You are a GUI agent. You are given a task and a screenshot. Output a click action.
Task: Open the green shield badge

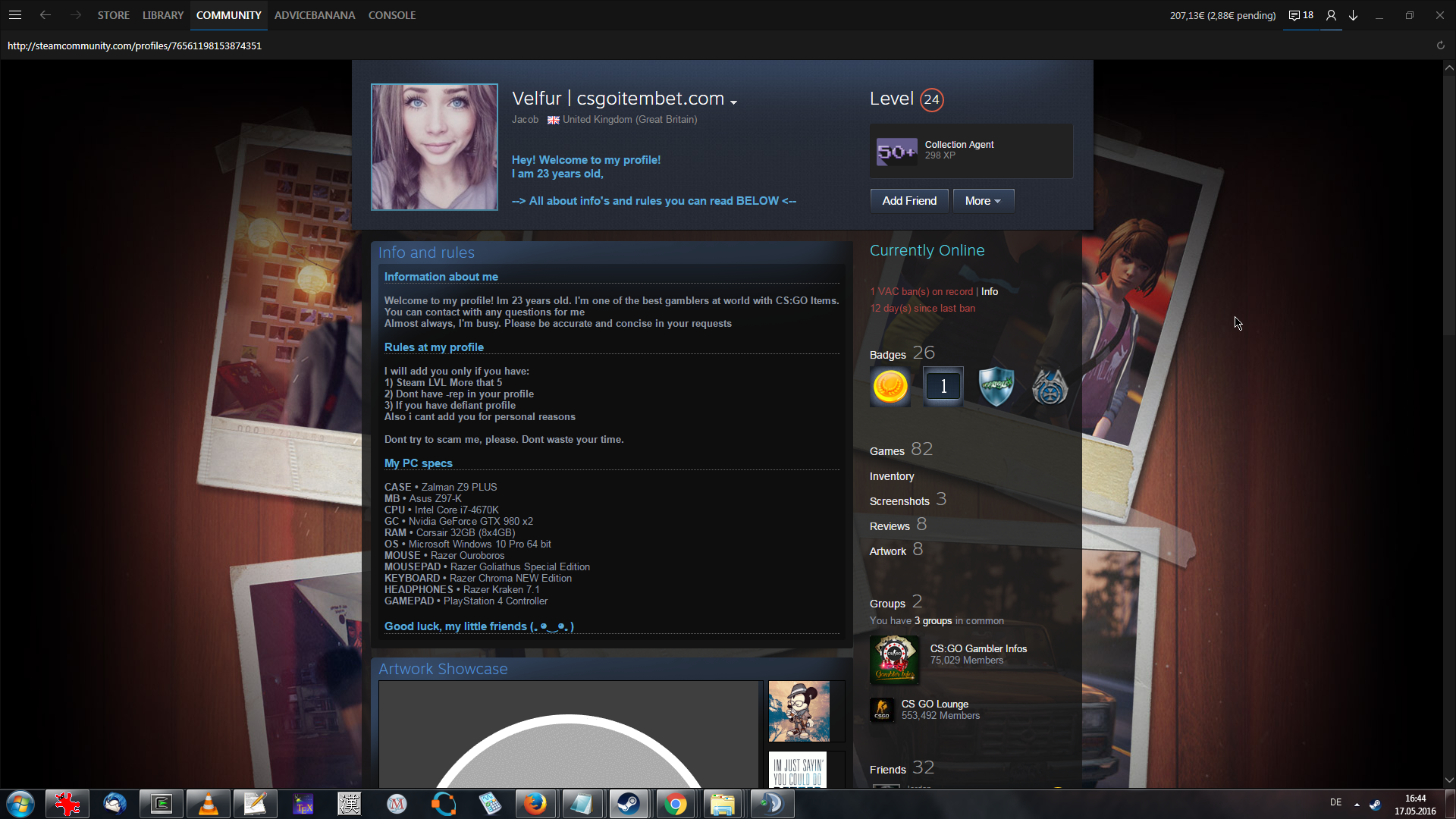996,387
